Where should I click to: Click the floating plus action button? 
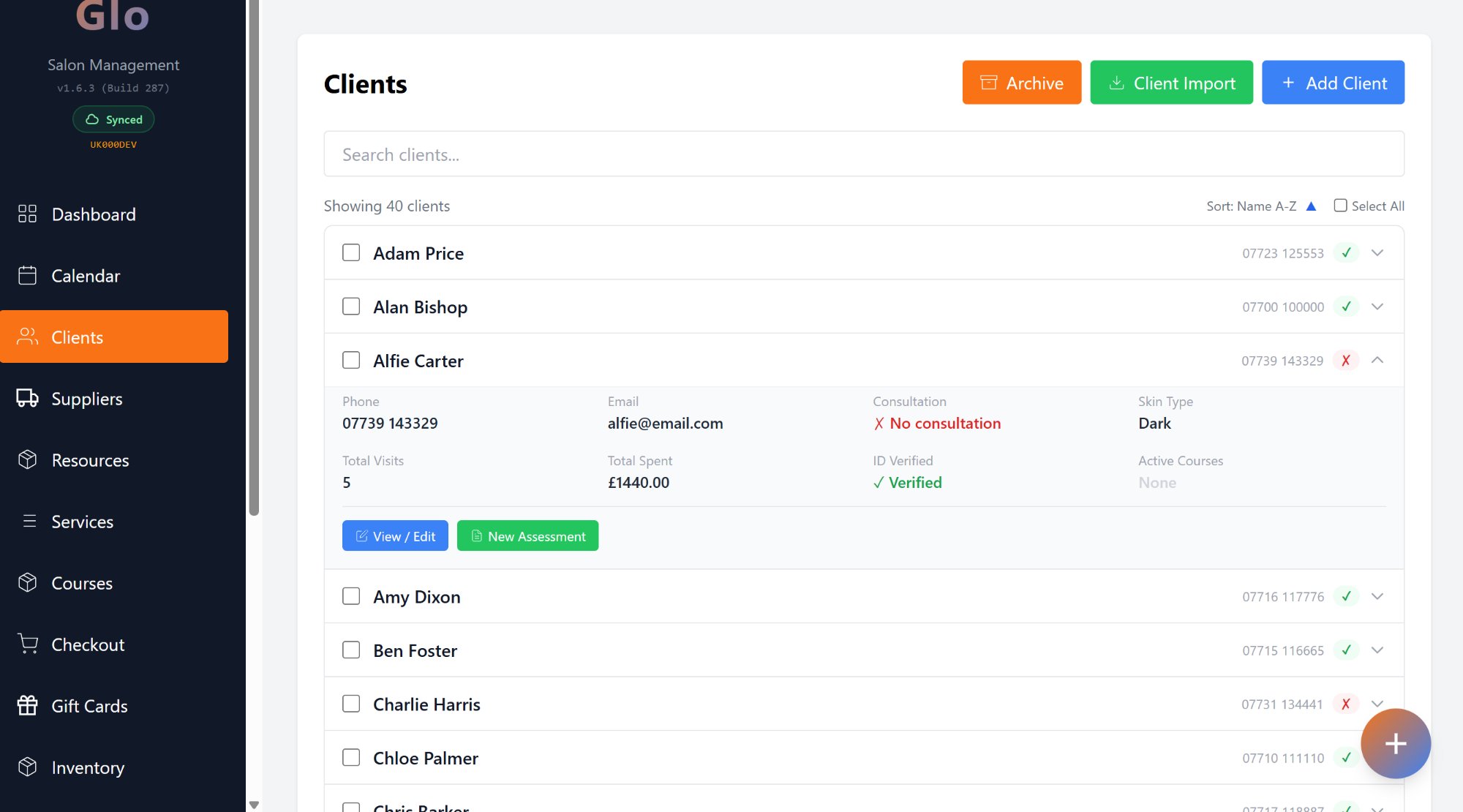(1395, 743)
